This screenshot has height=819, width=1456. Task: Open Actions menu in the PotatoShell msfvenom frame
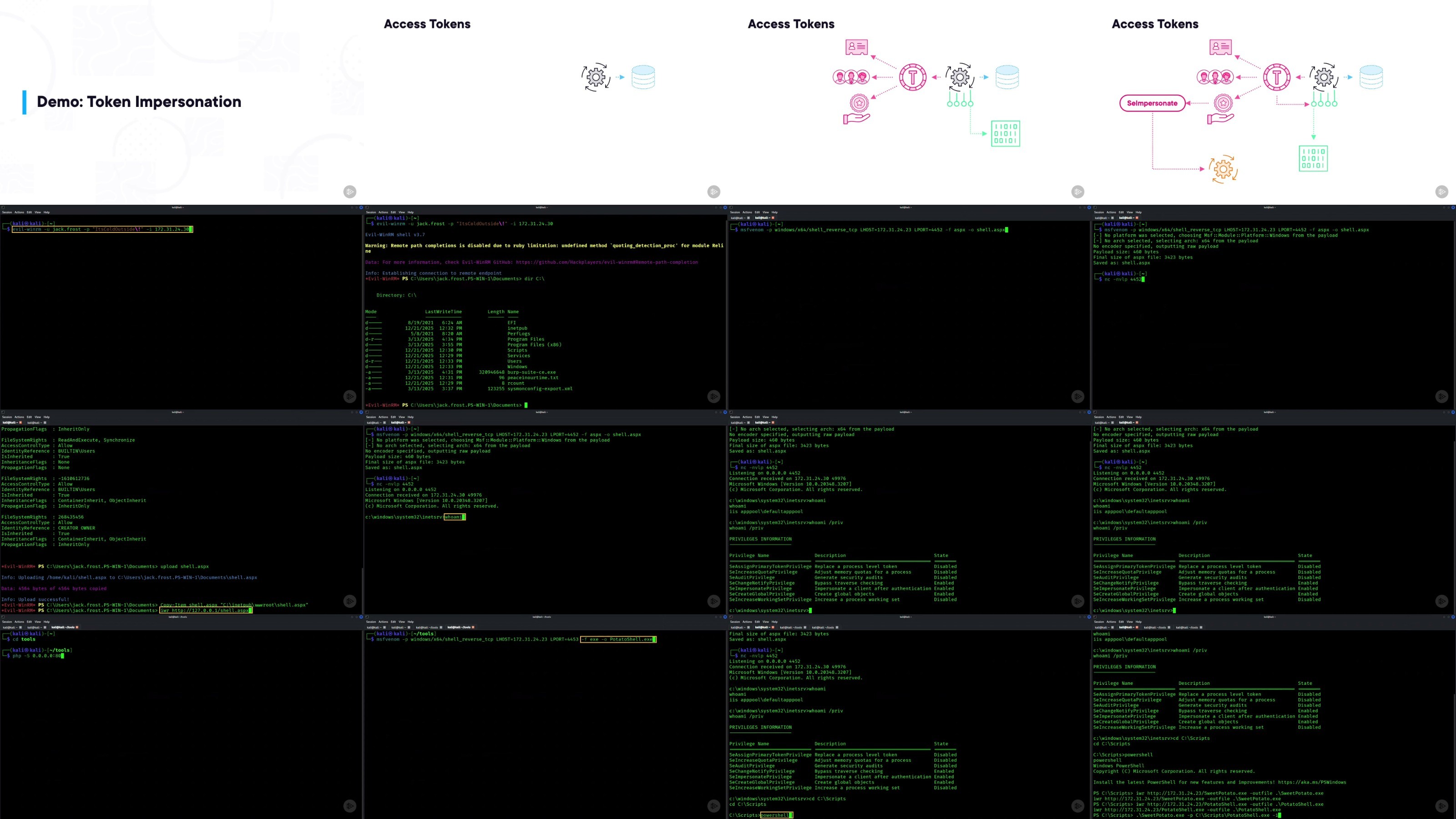(383, 622)
